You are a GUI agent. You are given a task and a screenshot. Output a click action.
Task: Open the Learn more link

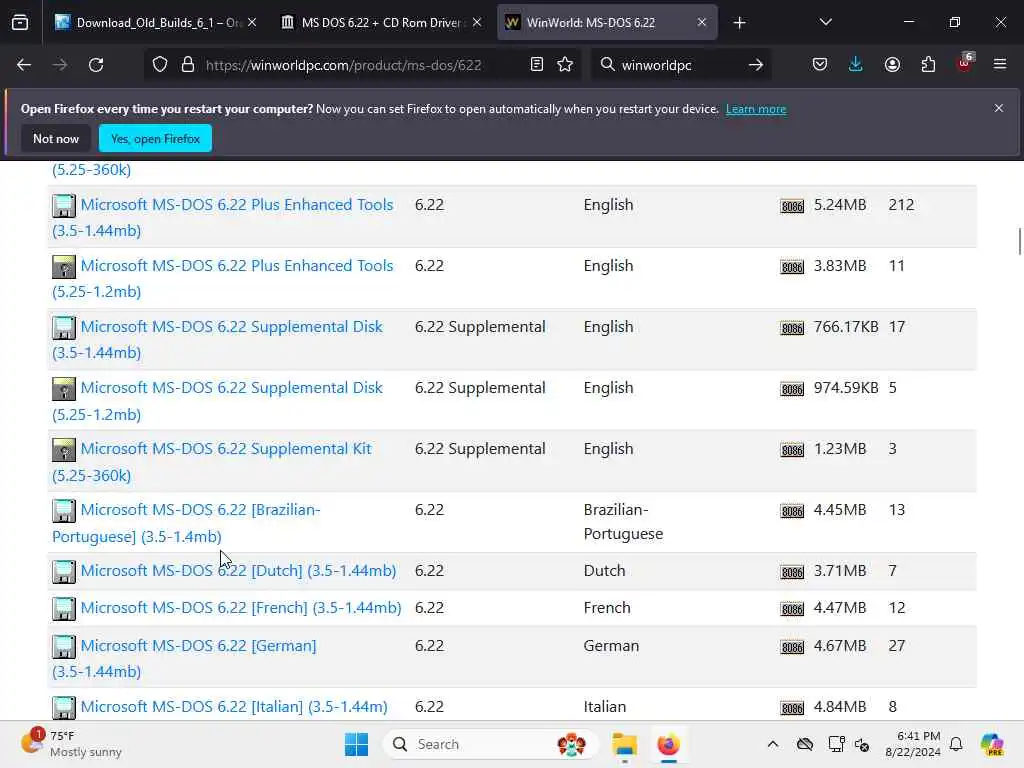(756, 109)
